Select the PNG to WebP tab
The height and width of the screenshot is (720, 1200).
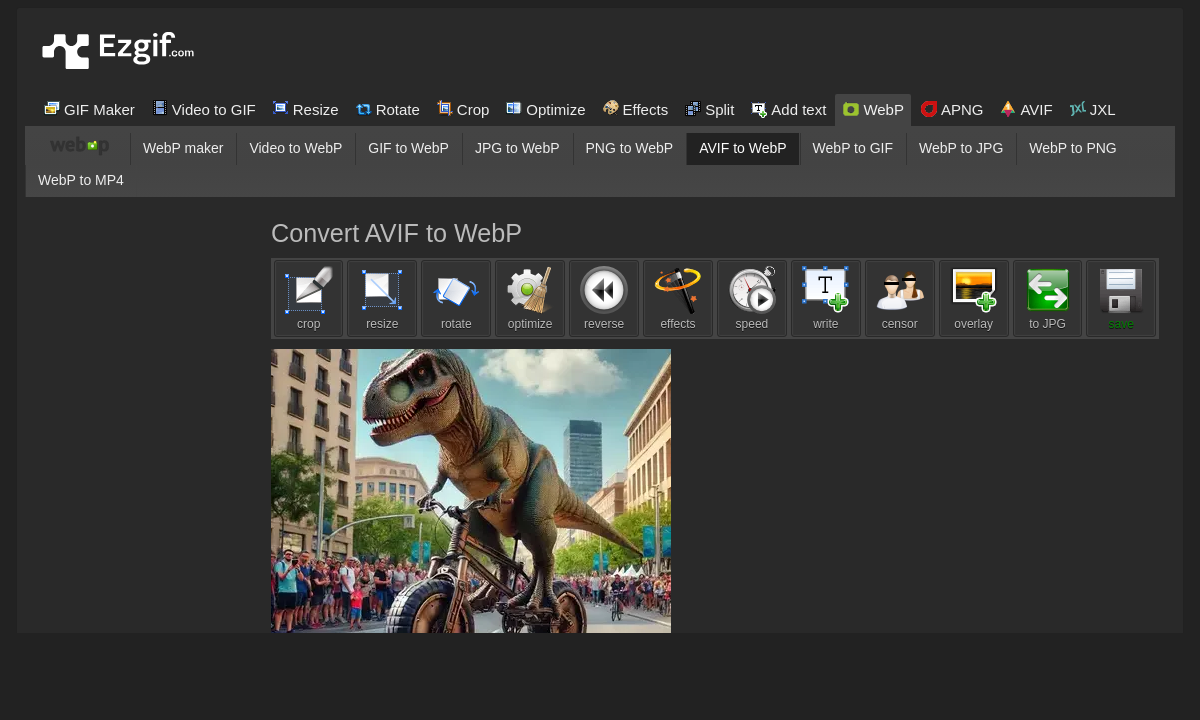629,148
